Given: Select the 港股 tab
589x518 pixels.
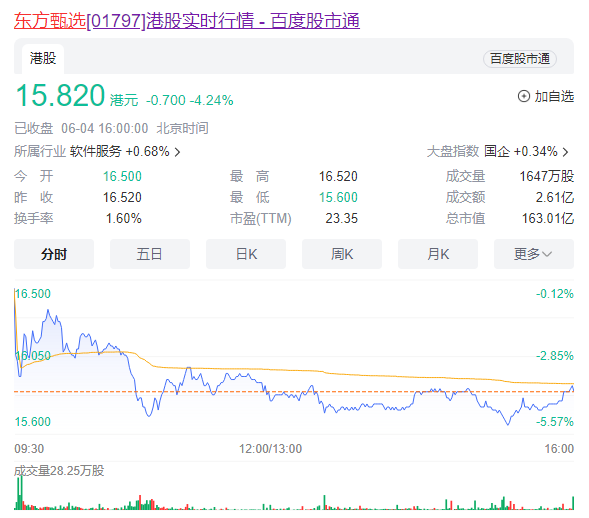Looking at the screenshot, I should tap(43, 59).
